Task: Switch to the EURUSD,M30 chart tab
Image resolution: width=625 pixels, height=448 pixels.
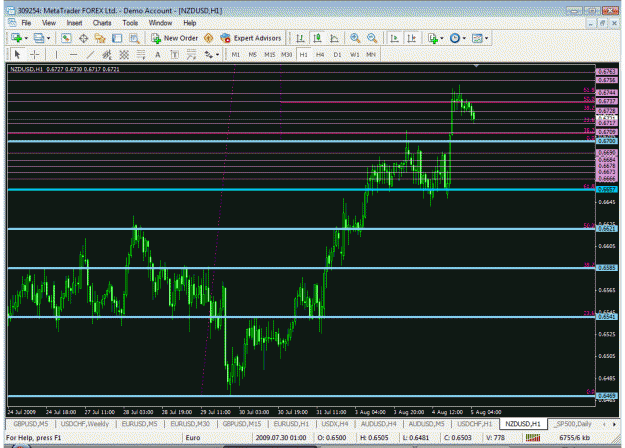Action: coord(190,424)
